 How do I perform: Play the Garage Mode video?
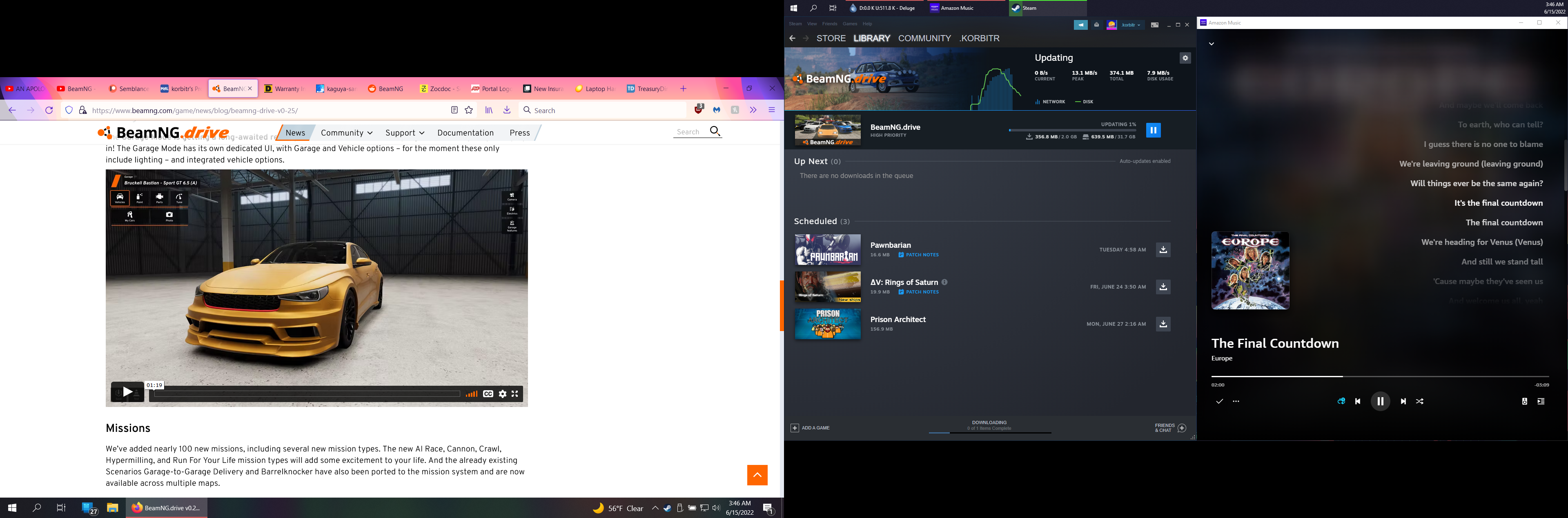(x=127, y=392)
